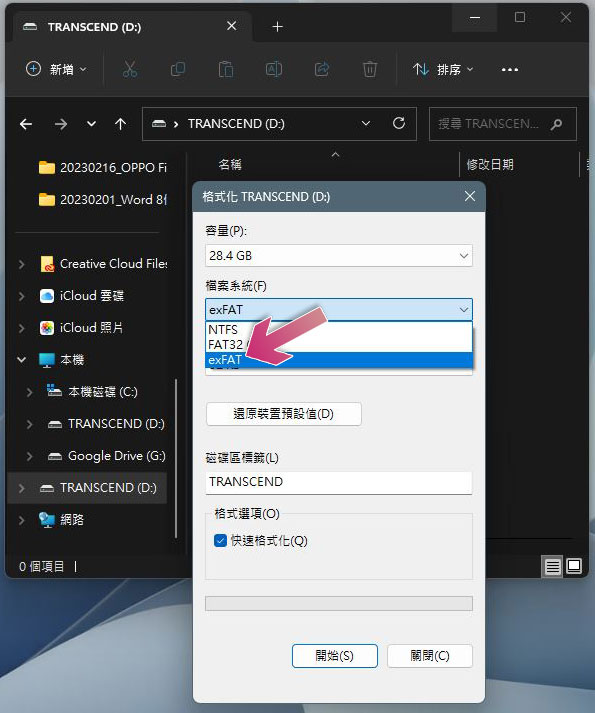
Task: Open the 20230201_Word folder in sidebar
Action: [102, 200]
